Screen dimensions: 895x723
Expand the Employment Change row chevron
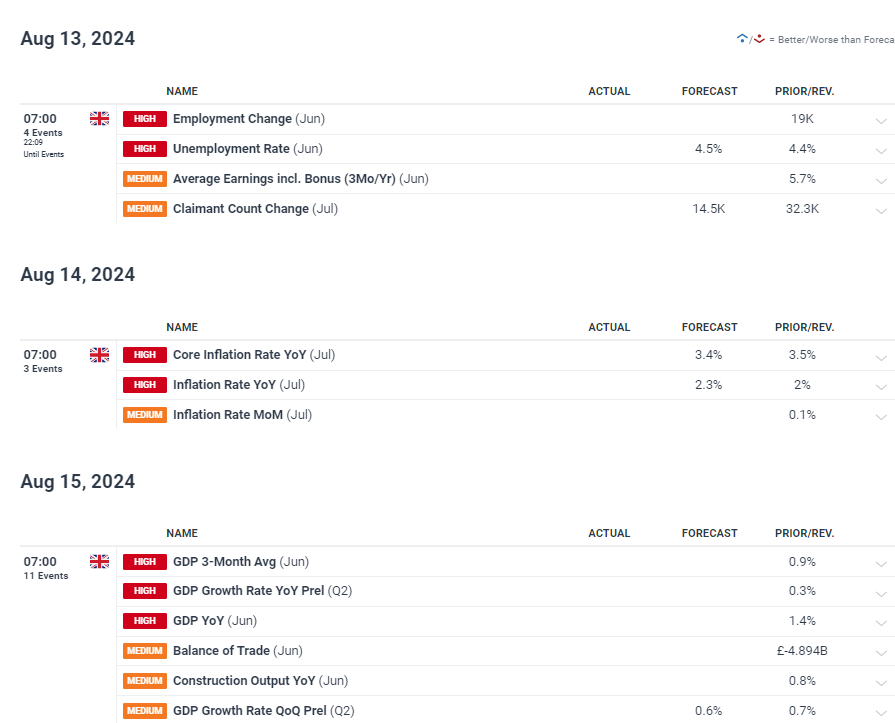coord(880,121)
